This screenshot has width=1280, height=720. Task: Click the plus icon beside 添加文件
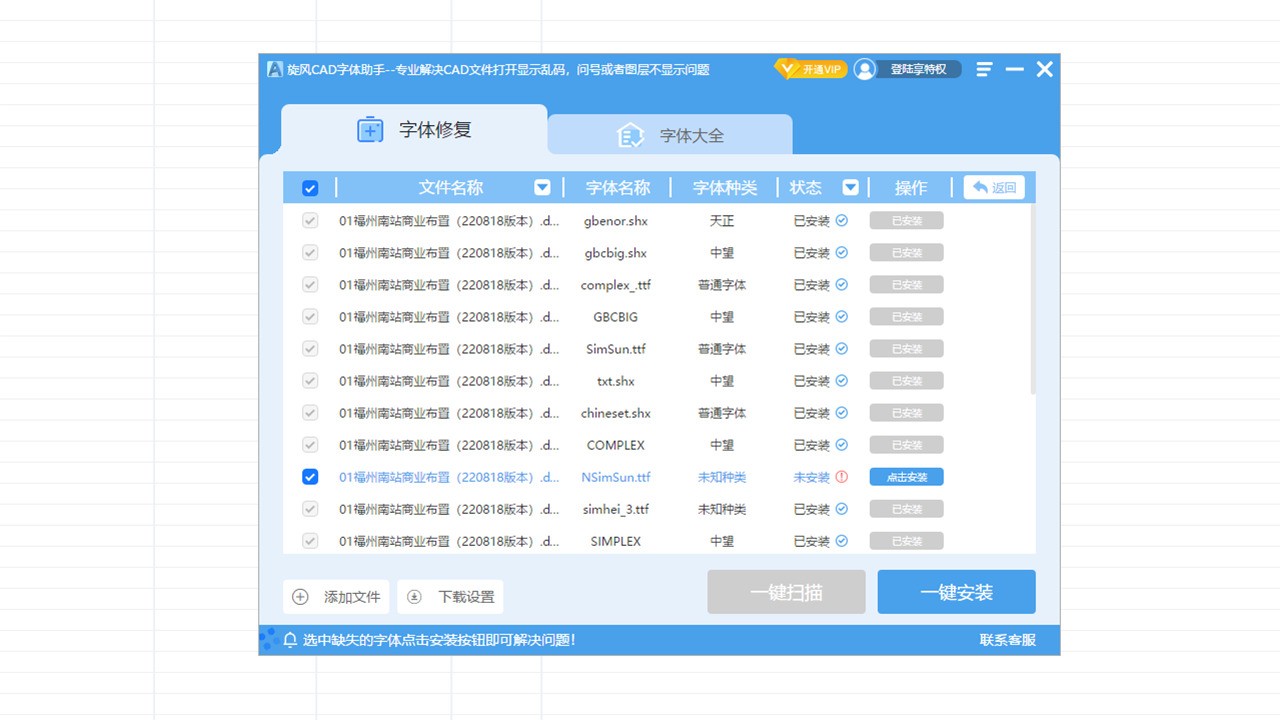pyautogui.click(x=300, y=597)
